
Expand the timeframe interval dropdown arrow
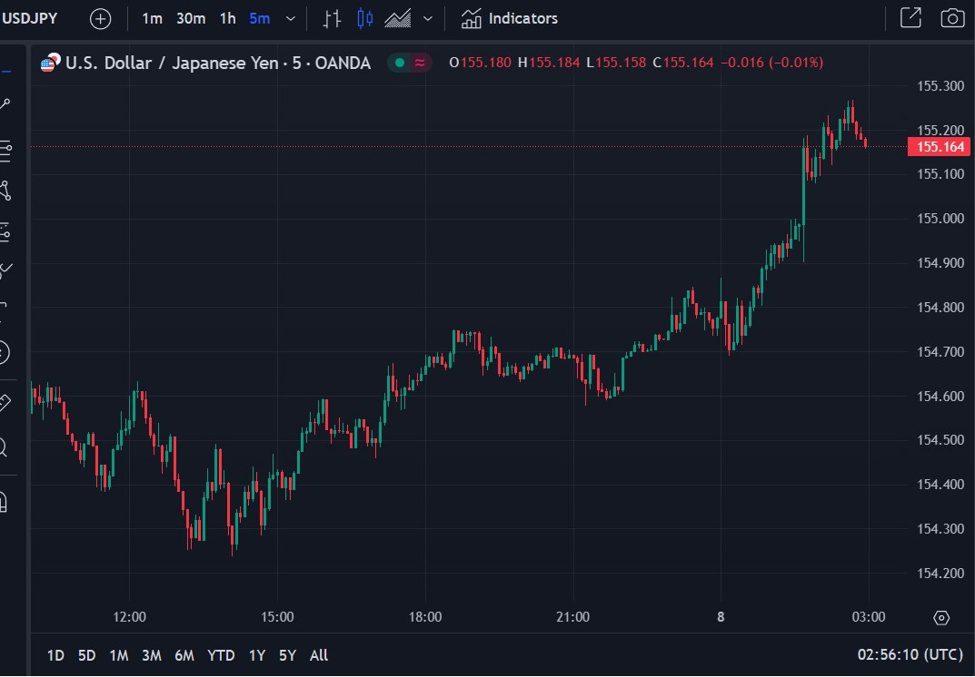click(291, 19)
